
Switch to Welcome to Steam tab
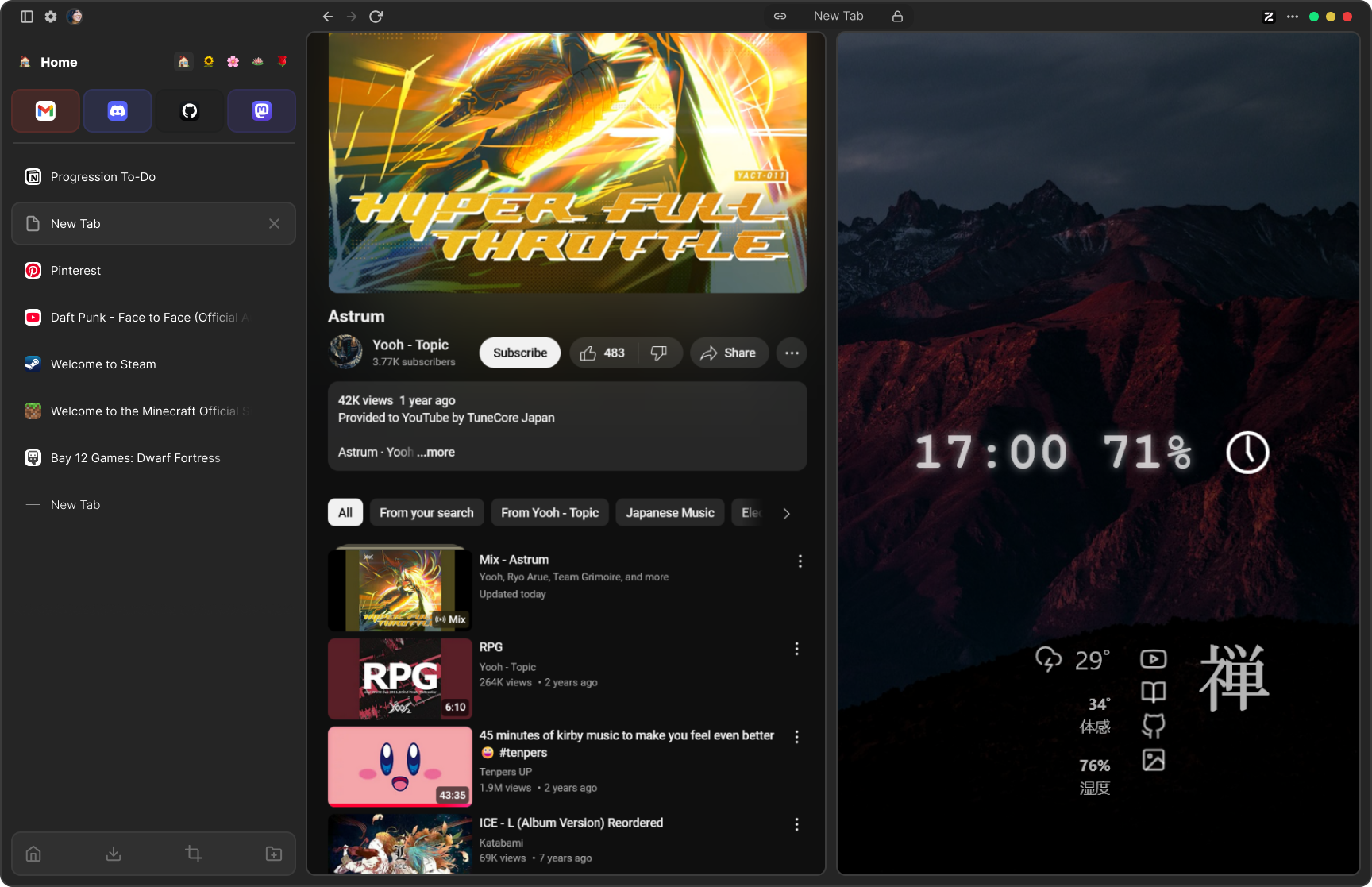coord(153,364)
